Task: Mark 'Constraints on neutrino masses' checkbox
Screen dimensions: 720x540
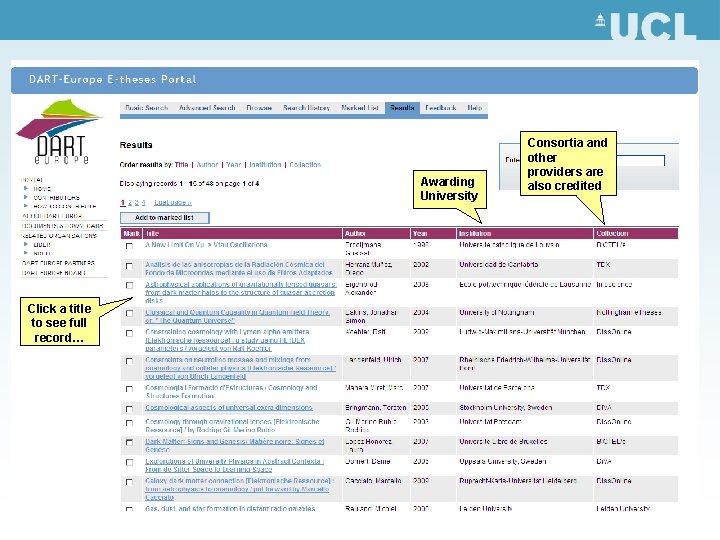Action: 129,361
